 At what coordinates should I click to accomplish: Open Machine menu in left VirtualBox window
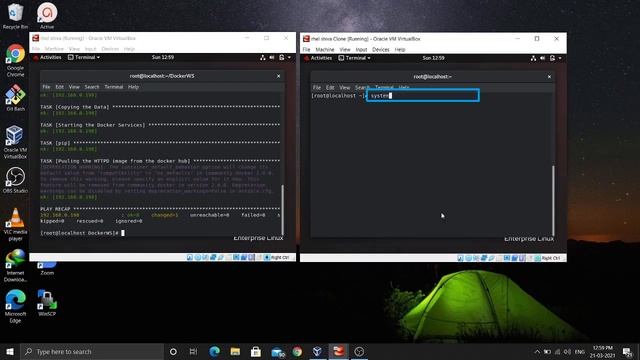[x=54, y=49]
